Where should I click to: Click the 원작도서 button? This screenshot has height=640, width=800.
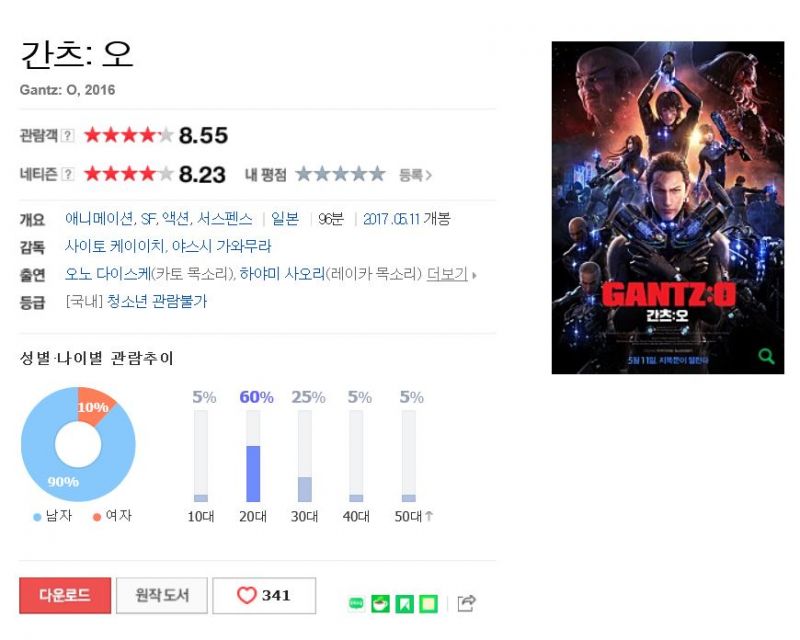click(x=162, y=596)
